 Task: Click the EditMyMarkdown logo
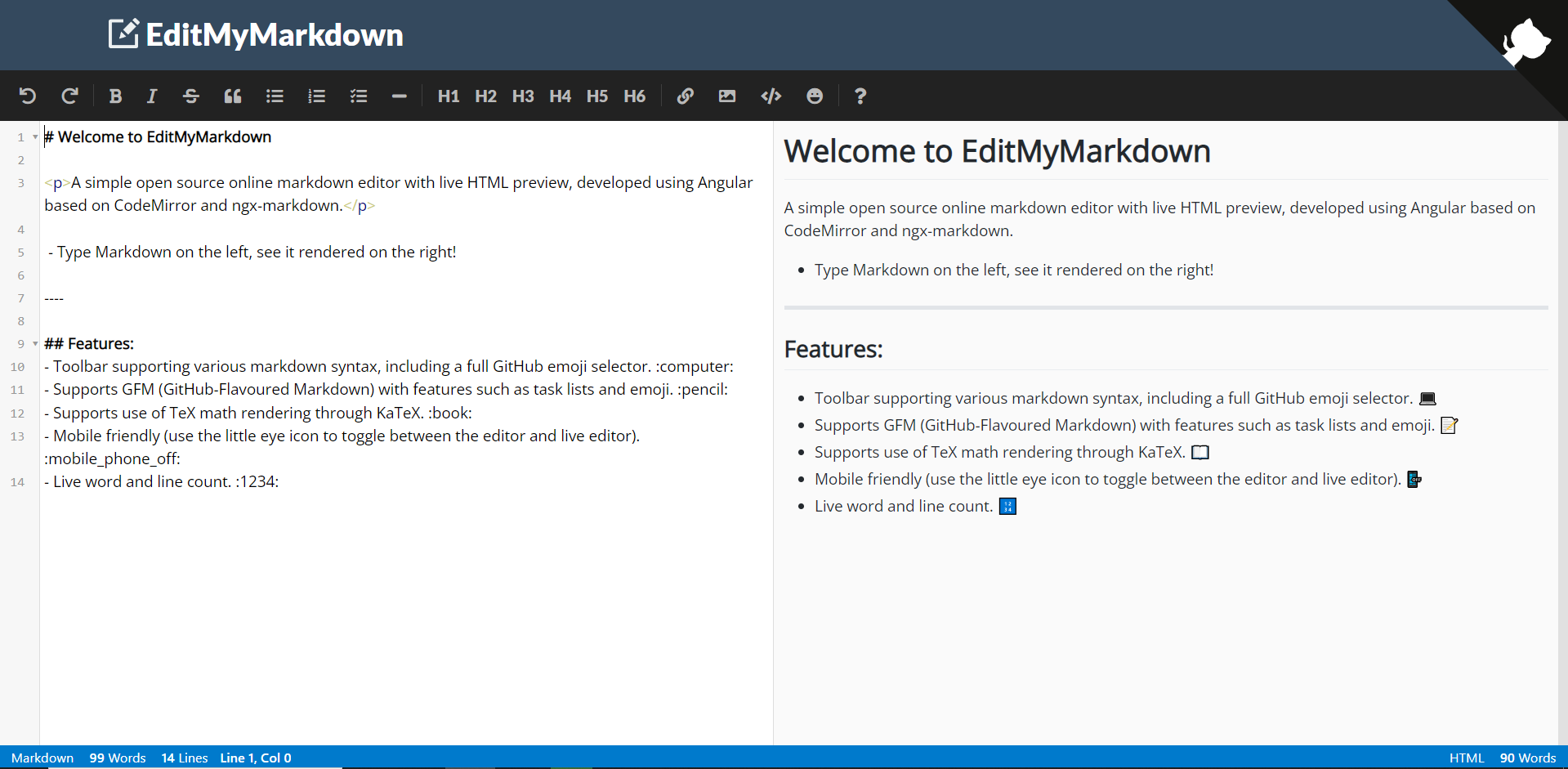[x=256, y=34]
